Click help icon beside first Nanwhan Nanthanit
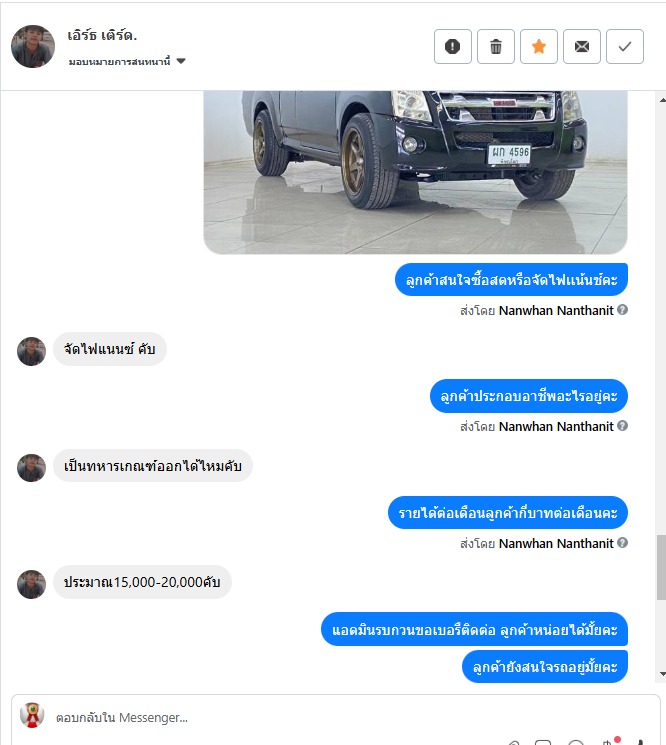Image resolution: width=666 pixels, height=745 pixels. point(622,310)
